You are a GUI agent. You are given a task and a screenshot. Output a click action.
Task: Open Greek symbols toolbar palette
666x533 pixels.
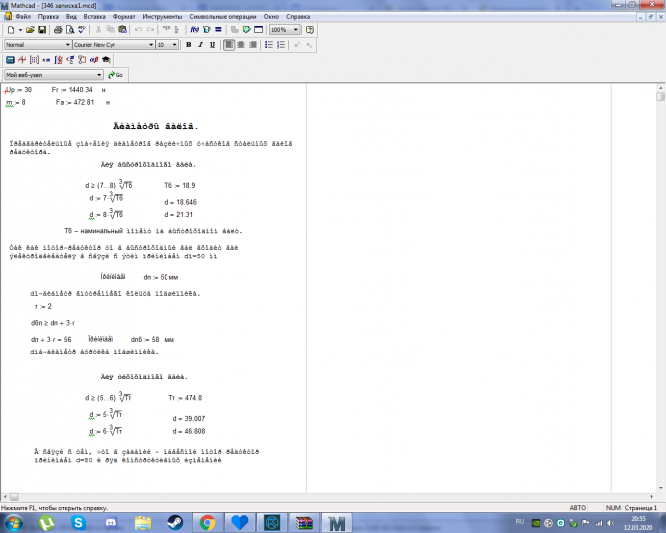point(94,60)
